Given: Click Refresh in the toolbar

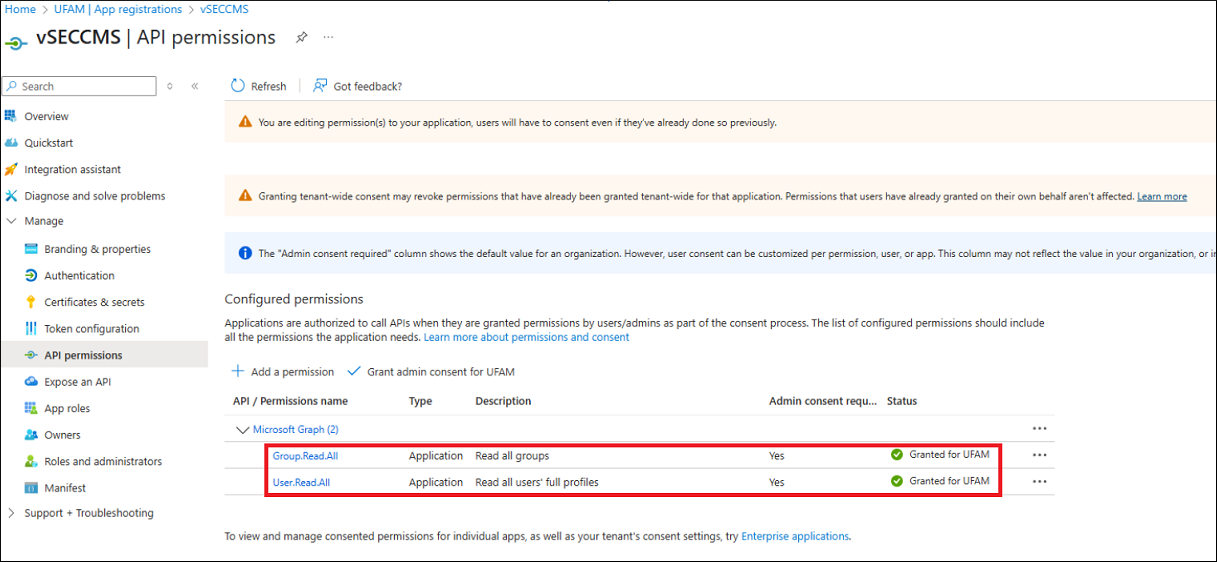Looking at the screenshot, I should [258, 86].
